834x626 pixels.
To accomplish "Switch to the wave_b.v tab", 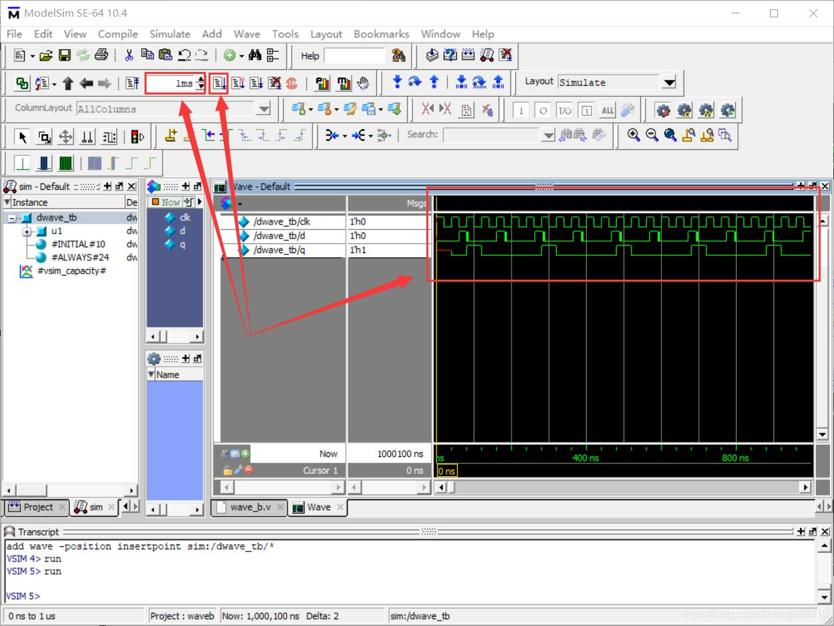I will click(249, 507).
